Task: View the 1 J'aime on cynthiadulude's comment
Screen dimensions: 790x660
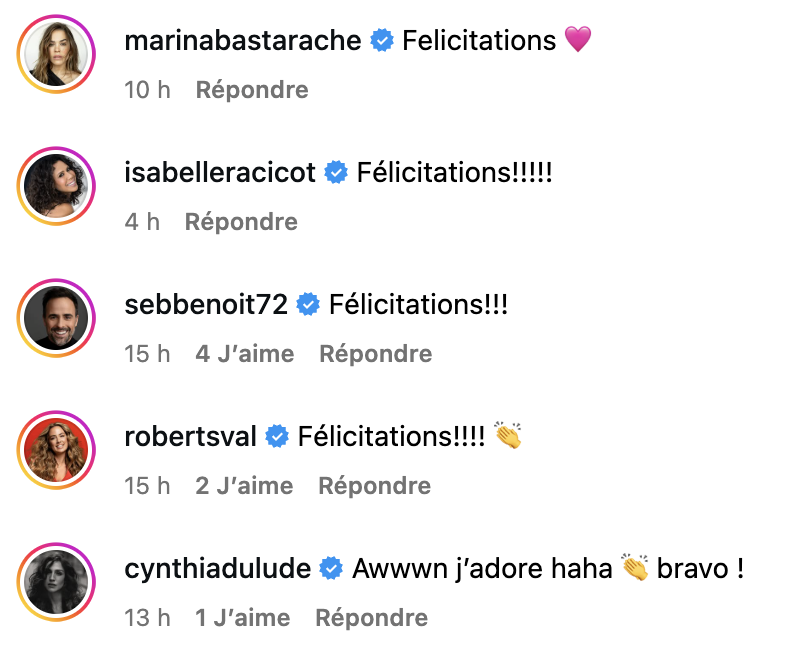Action: [243, 618]
